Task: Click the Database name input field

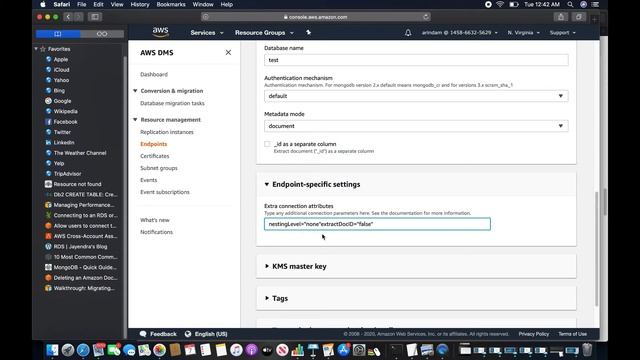Action: click(416, 60)
